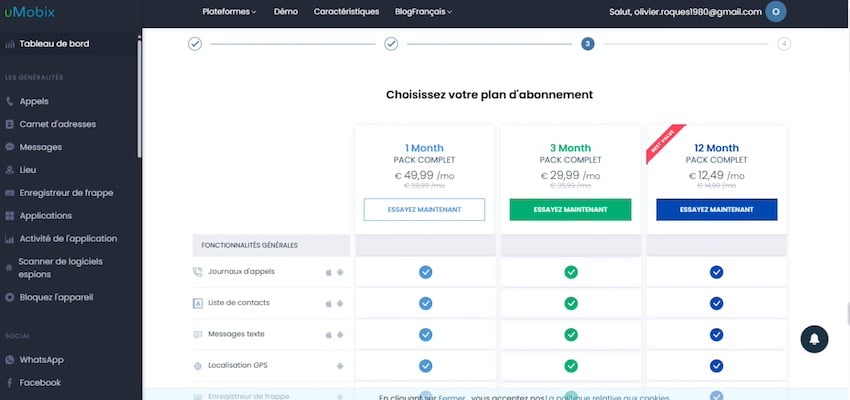Click the GPS target icon beside Localisation GPS

[197, 366]
